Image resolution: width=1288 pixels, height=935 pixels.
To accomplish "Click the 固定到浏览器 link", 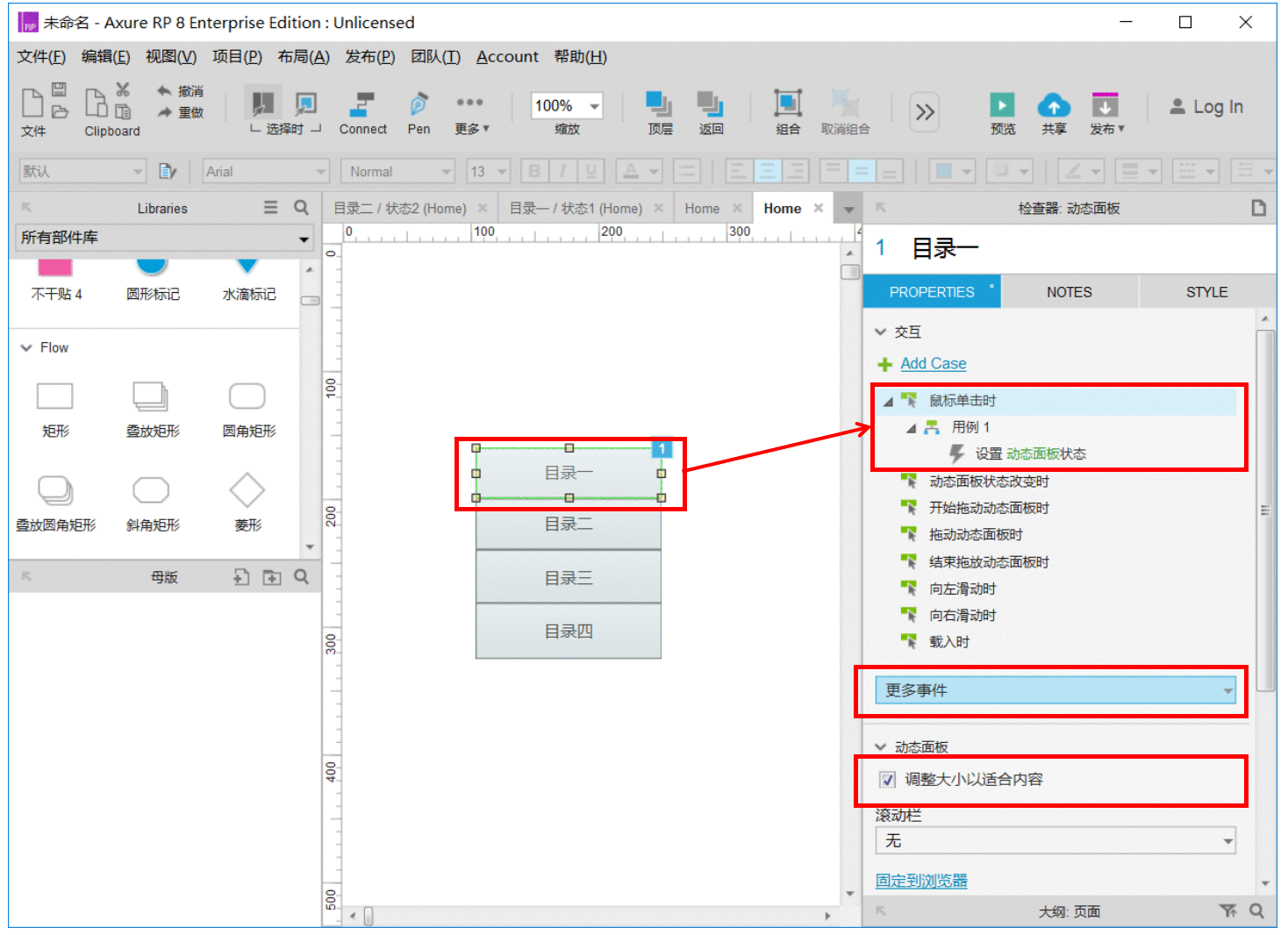I will tap(921, 881).
